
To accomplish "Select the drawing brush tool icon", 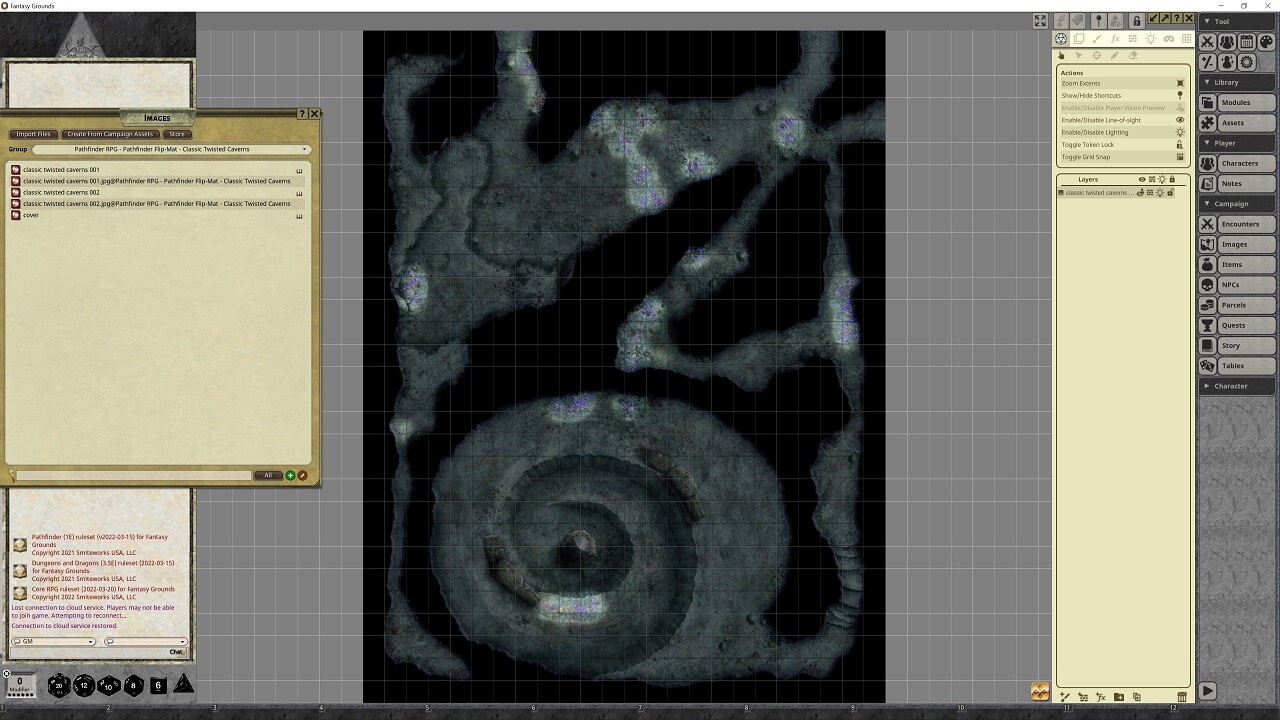I will click(x=1096, y=38).
